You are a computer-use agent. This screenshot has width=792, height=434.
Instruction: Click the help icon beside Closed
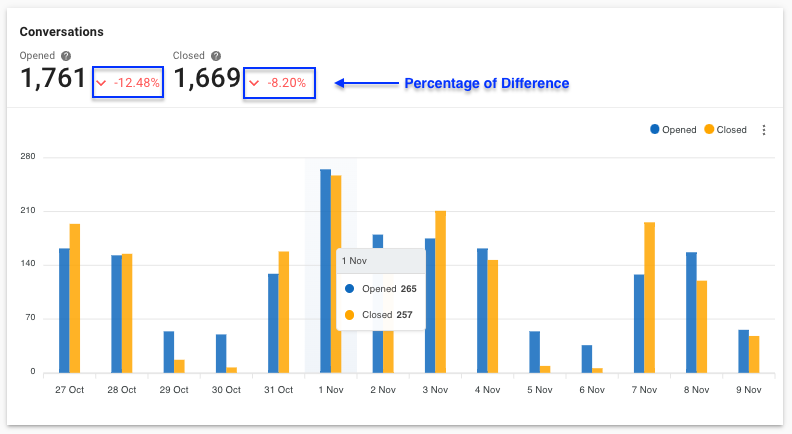(216, 57)
